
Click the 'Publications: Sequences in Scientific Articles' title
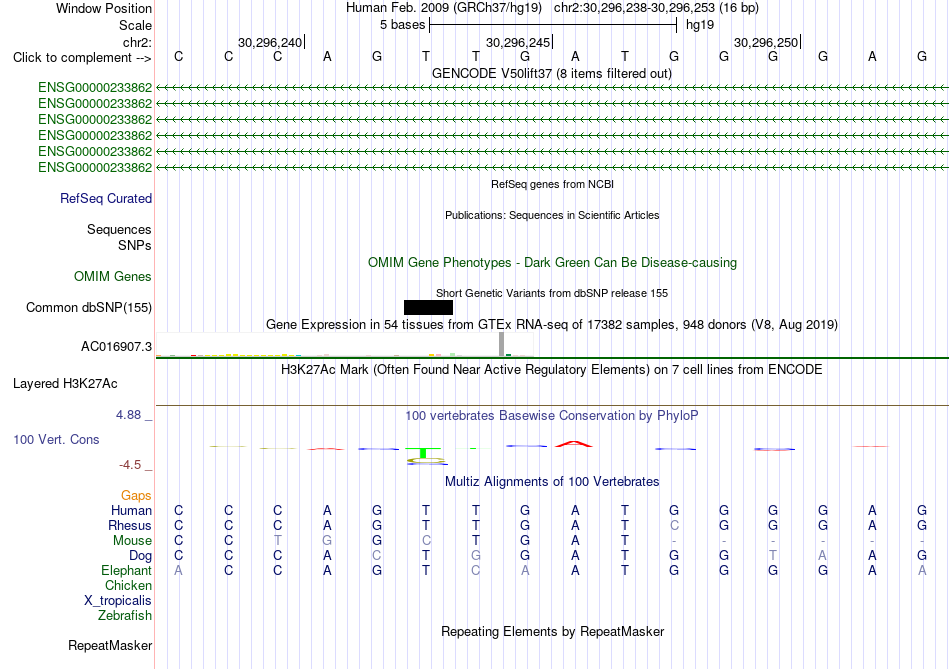click(x=552, y=215)
